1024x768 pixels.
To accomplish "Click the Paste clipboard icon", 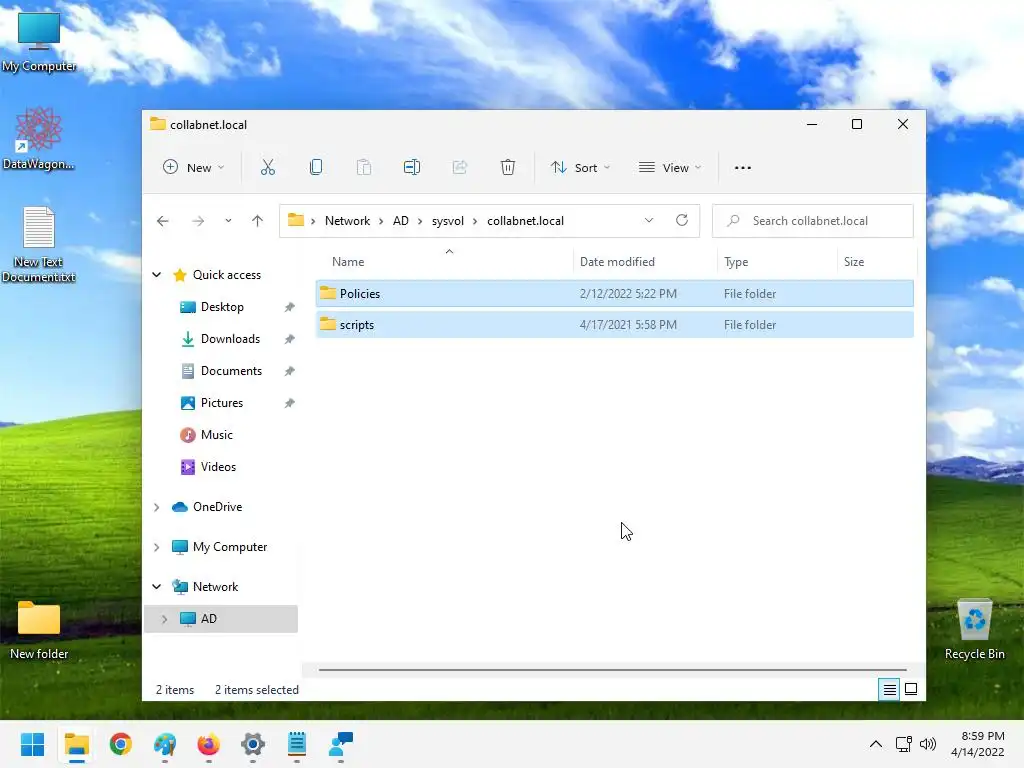I will point(364,167).
